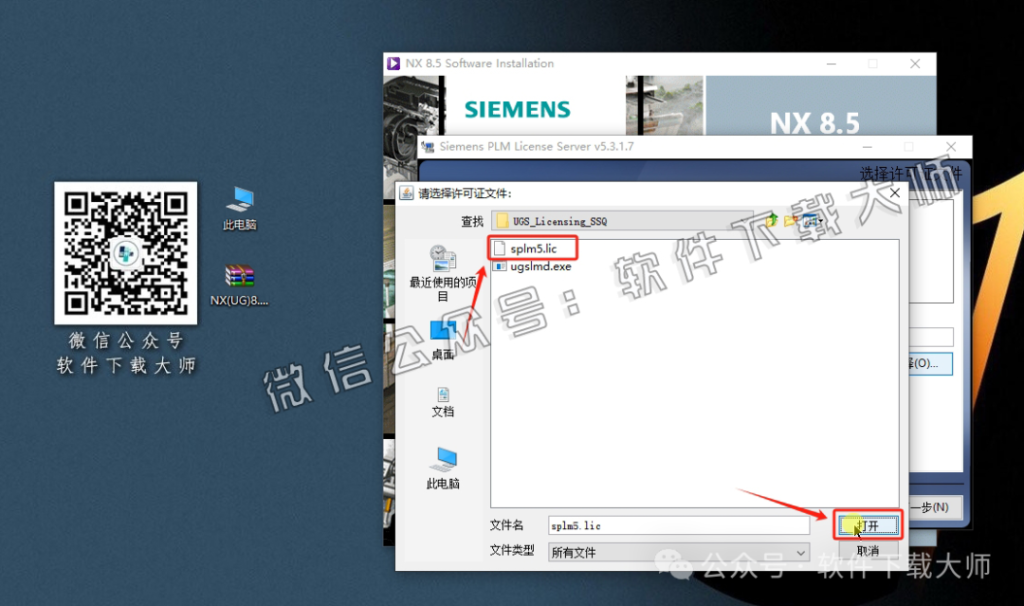Open 此电脑 from the dialog sidebar
This screenshot has width=1024, height=606.
[x=442, y=479]
